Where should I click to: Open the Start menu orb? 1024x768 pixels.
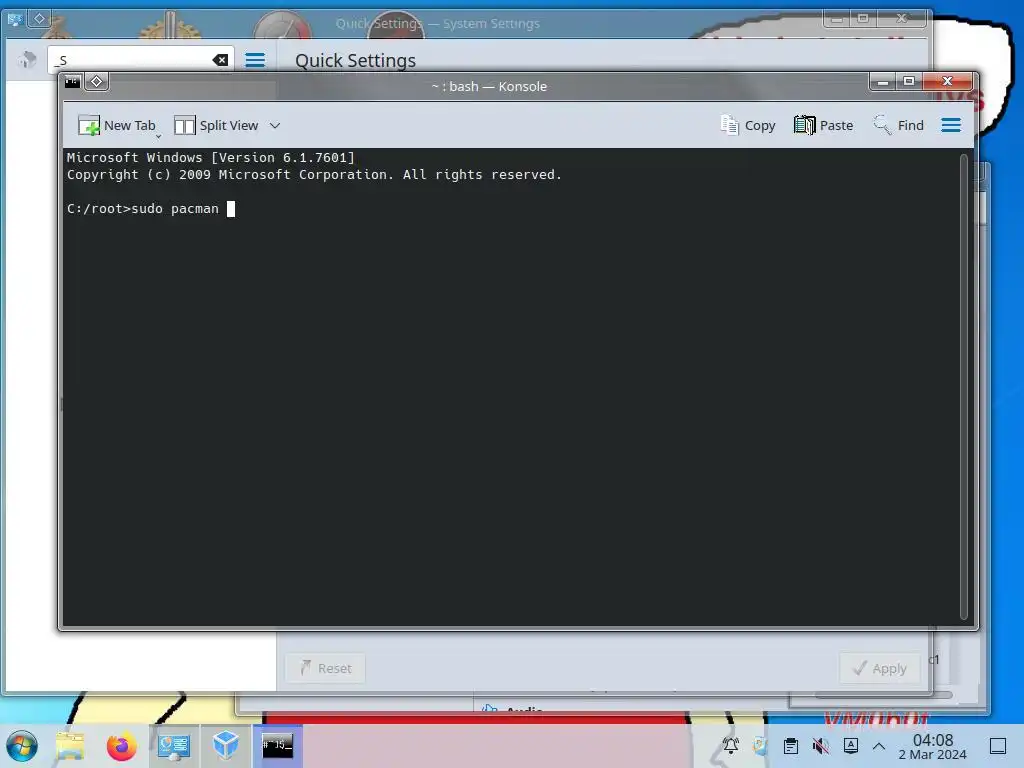(x=22, y=746)
